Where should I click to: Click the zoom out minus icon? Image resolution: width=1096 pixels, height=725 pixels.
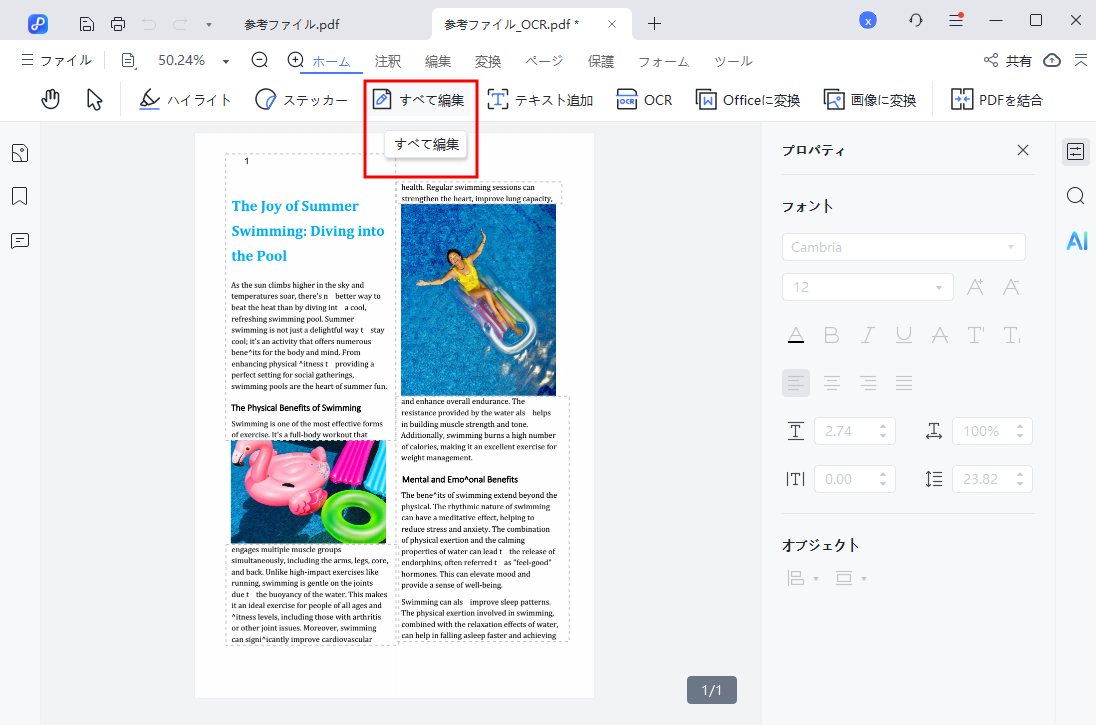(260, 60)
